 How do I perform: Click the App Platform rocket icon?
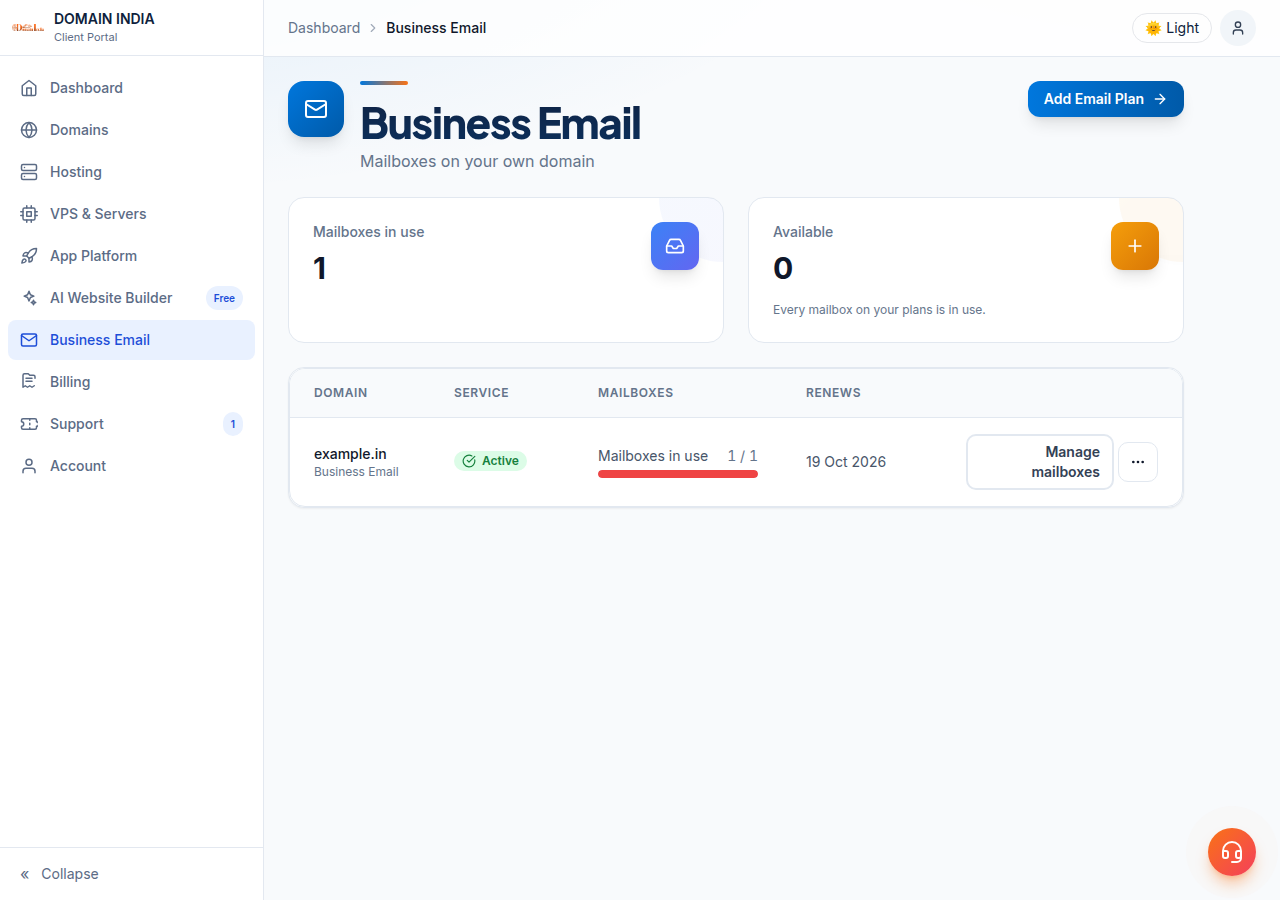tap(29, 256)
